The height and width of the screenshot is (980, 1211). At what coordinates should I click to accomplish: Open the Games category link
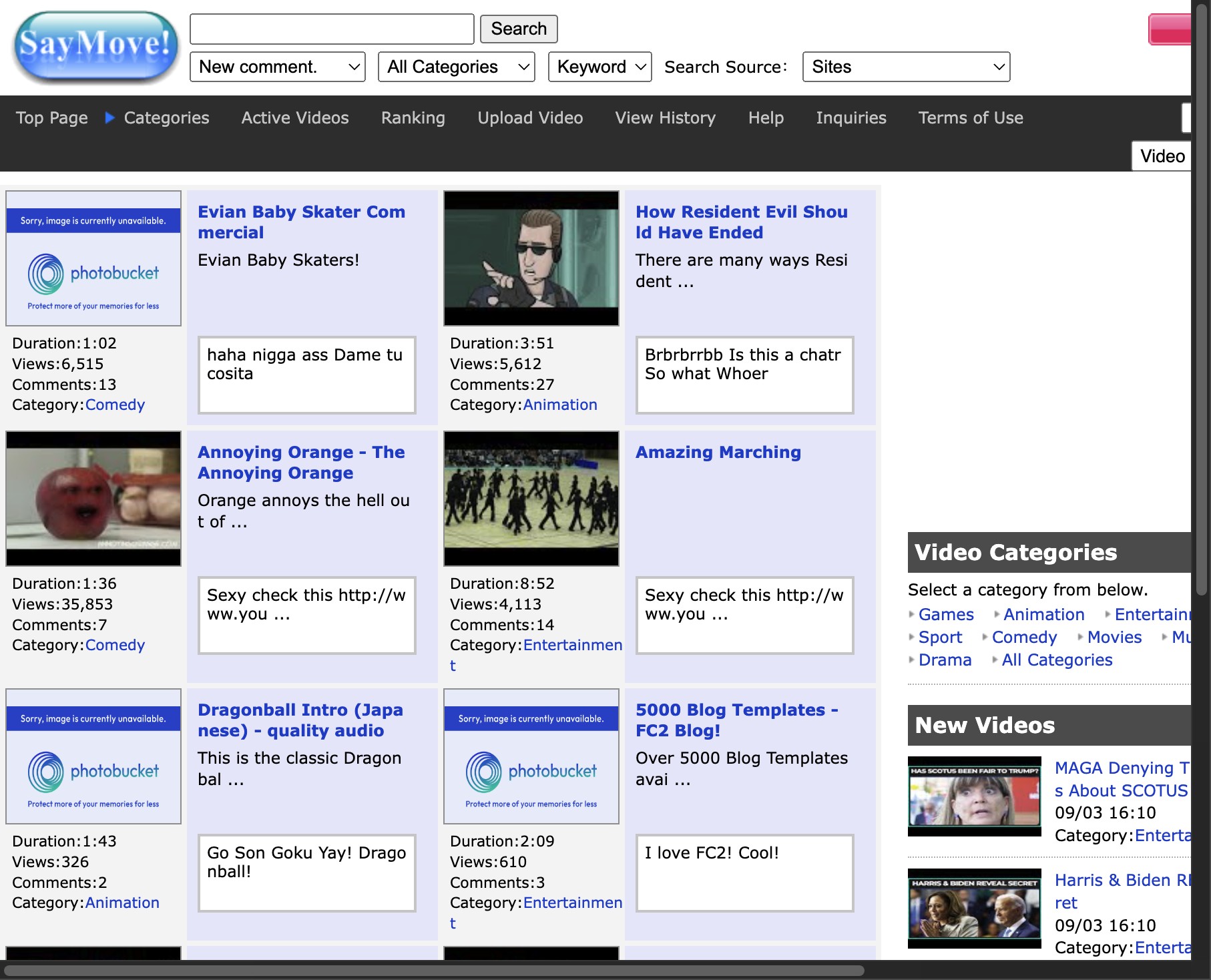[x=945, y=615]
